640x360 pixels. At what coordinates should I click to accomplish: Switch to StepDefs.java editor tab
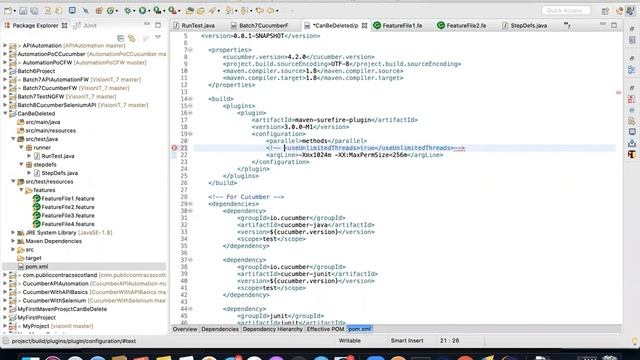[525, 26]
